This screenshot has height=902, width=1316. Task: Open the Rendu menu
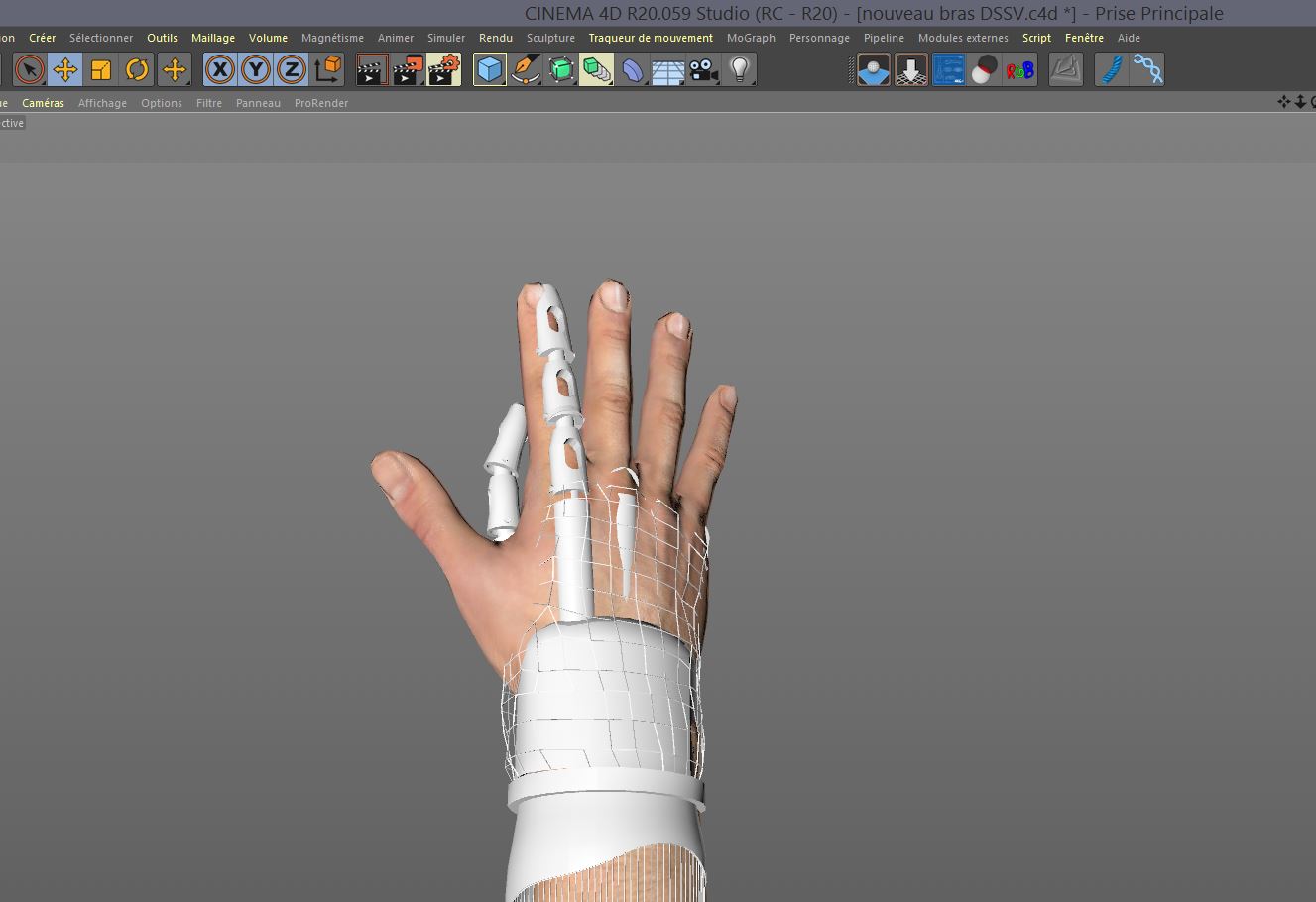point(496,38)
